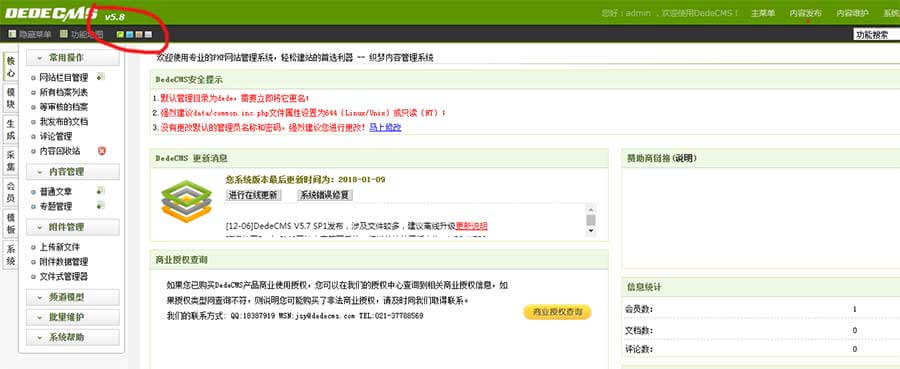
Task: Click the 进行在线更新 button
Action: click(254, 195)
